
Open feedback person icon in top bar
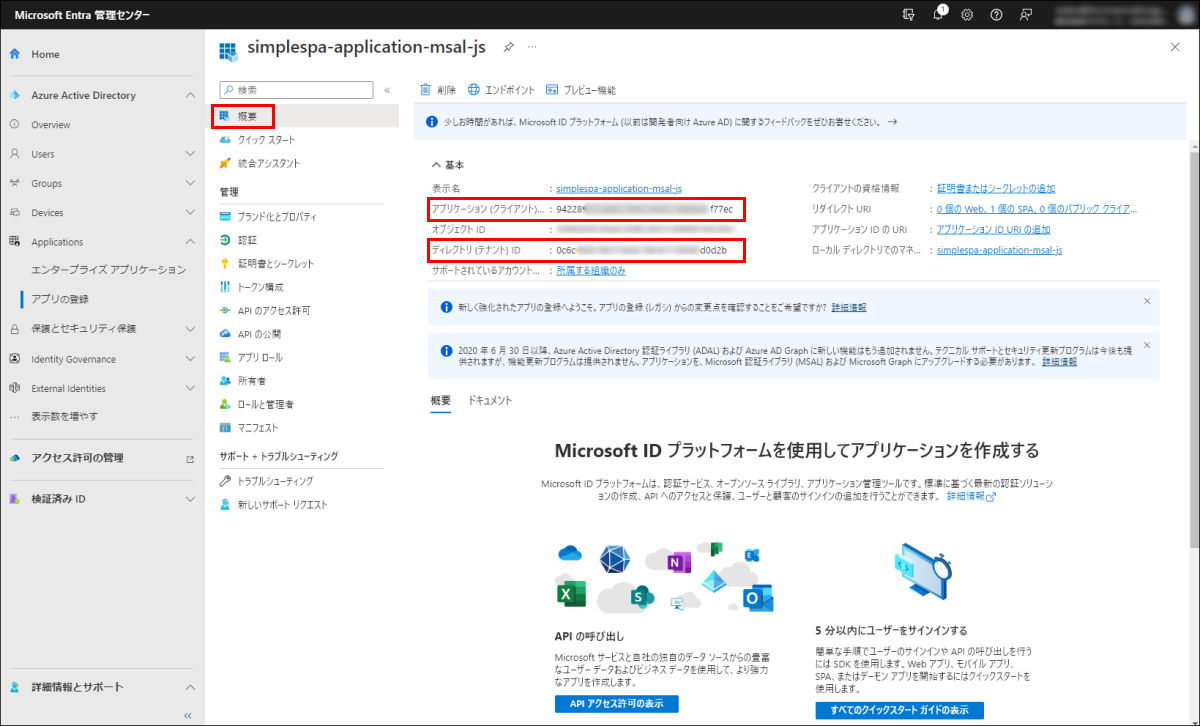1026,15
